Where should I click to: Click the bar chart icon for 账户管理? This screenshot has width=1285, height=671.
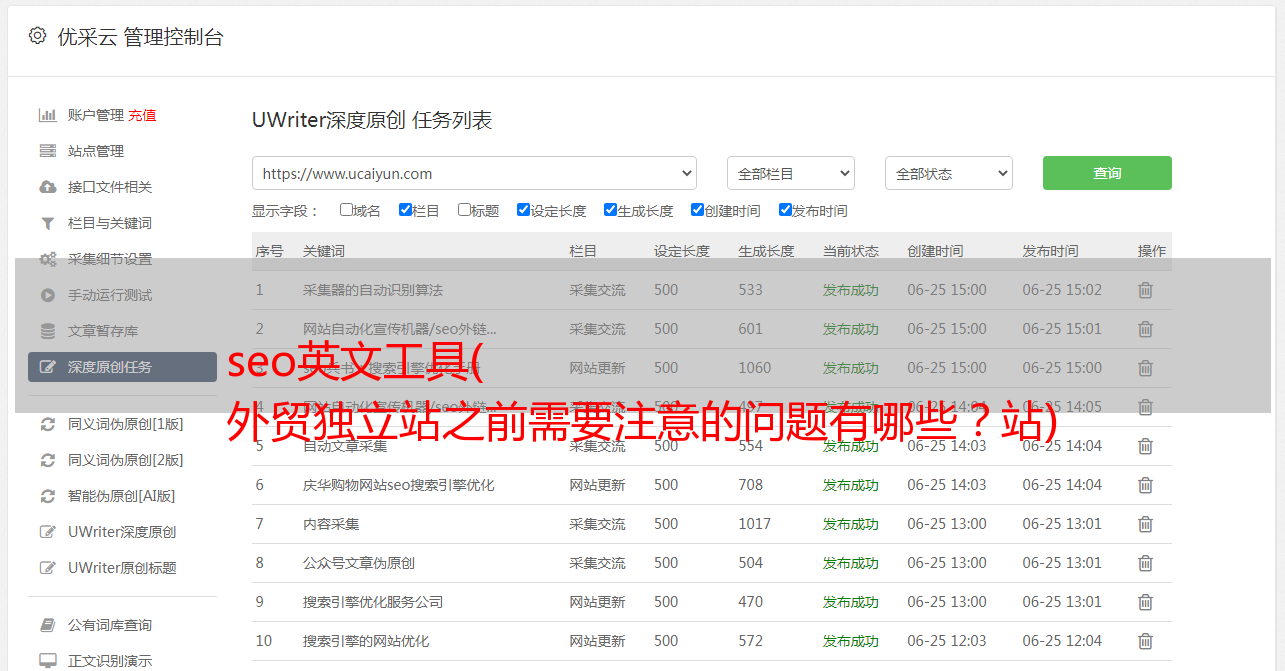point(47,115)
